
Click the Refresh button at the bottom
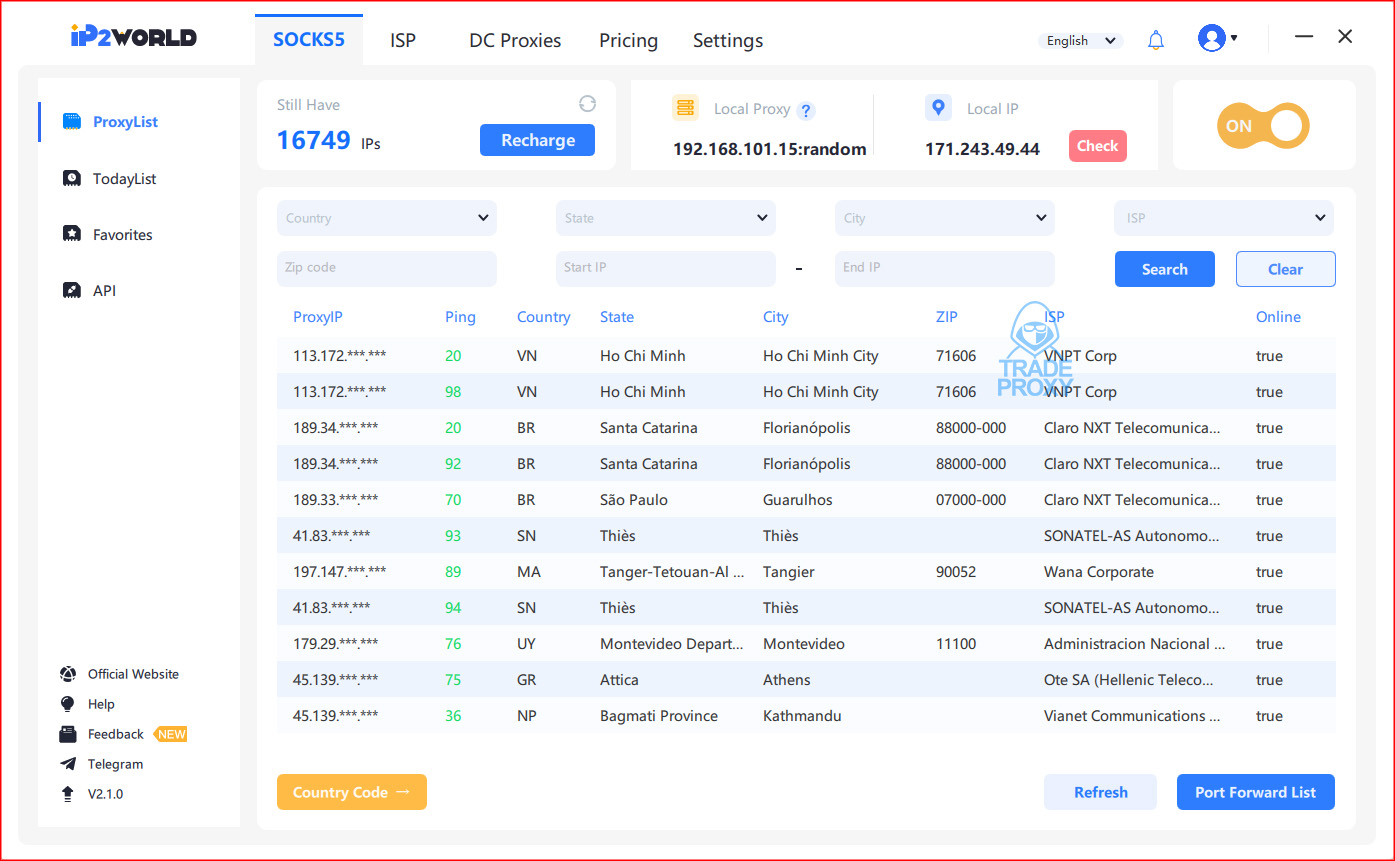click(1100, 792)
